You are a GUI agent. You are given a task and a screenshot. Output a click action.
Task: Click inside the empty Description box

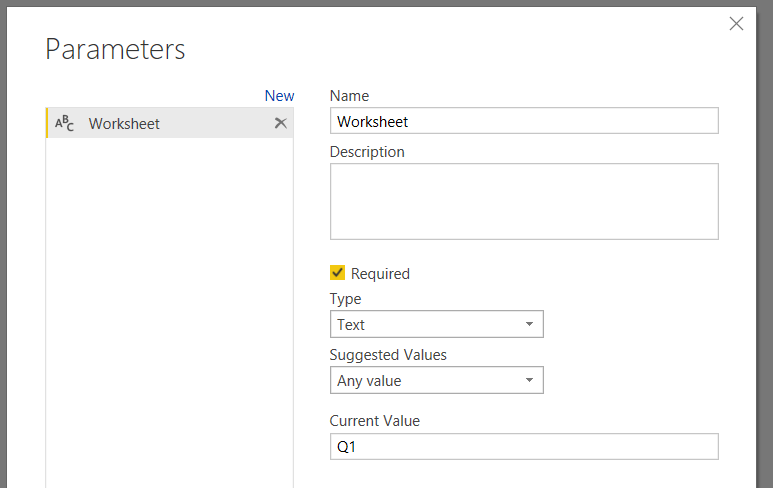pyautogui.click(x=524, y=202)
